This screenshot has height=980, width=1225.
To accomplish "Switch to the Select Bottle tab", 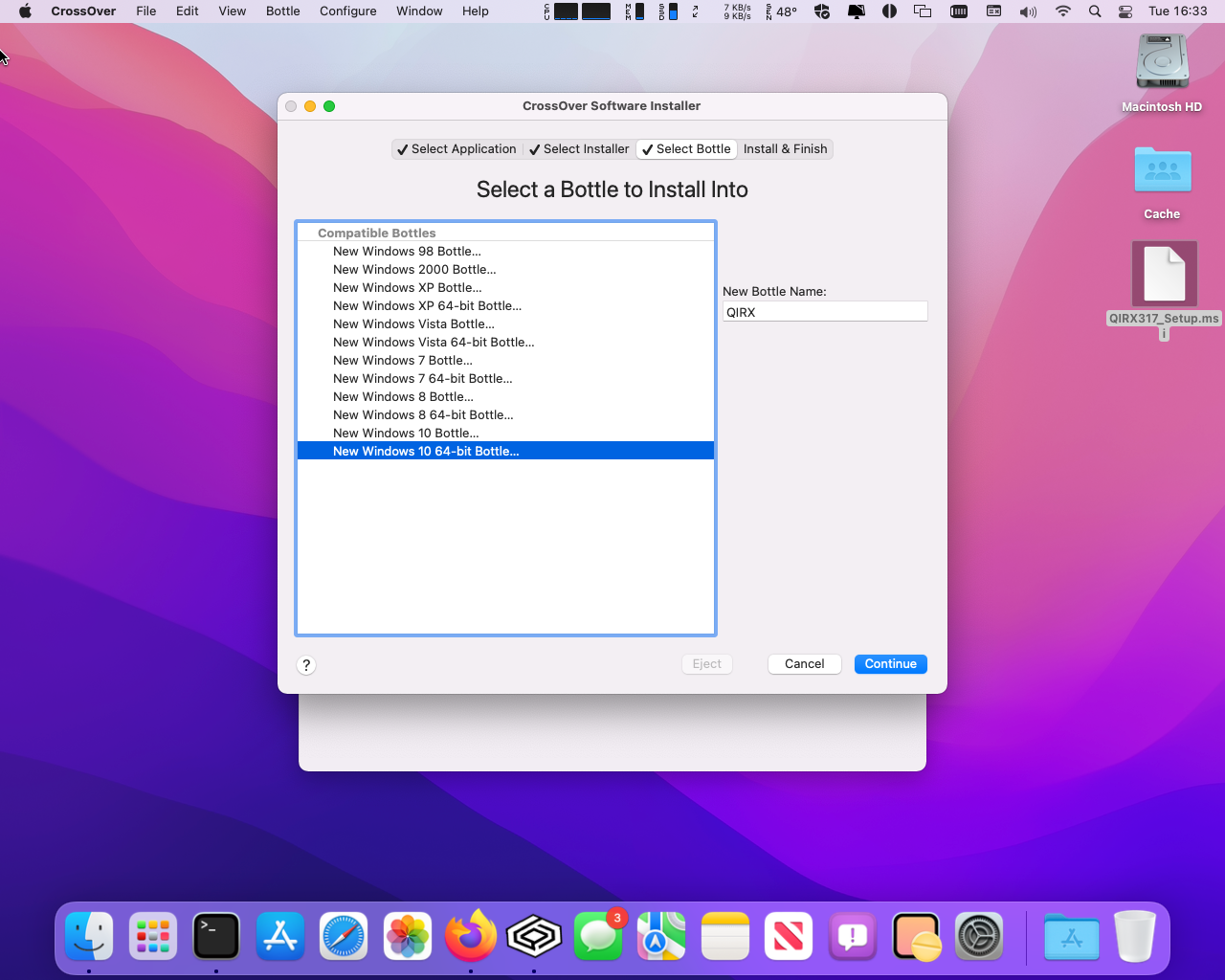I will pyautogui.click(x=686, y=149).
